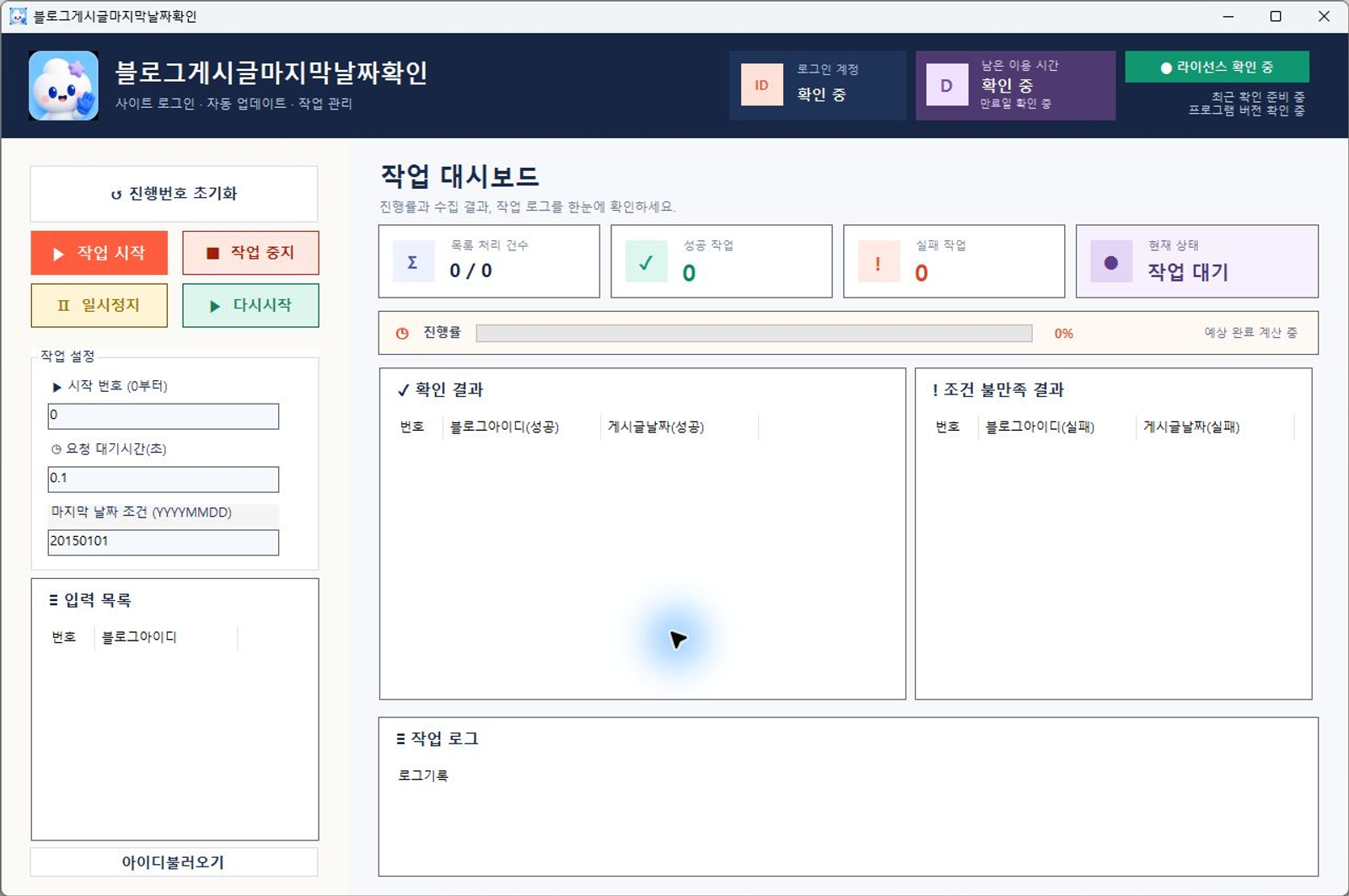Click the exclamation icon in 실패 작업 card

tap(879, 261)
